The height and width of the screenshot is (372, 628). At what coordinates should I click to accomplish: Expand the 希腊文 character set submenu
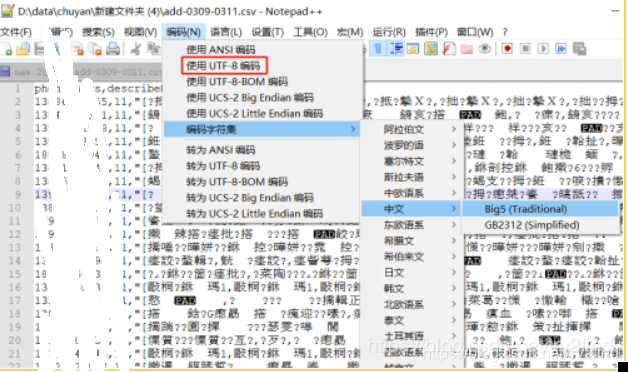pyautogui.click(x=411, y=241)
